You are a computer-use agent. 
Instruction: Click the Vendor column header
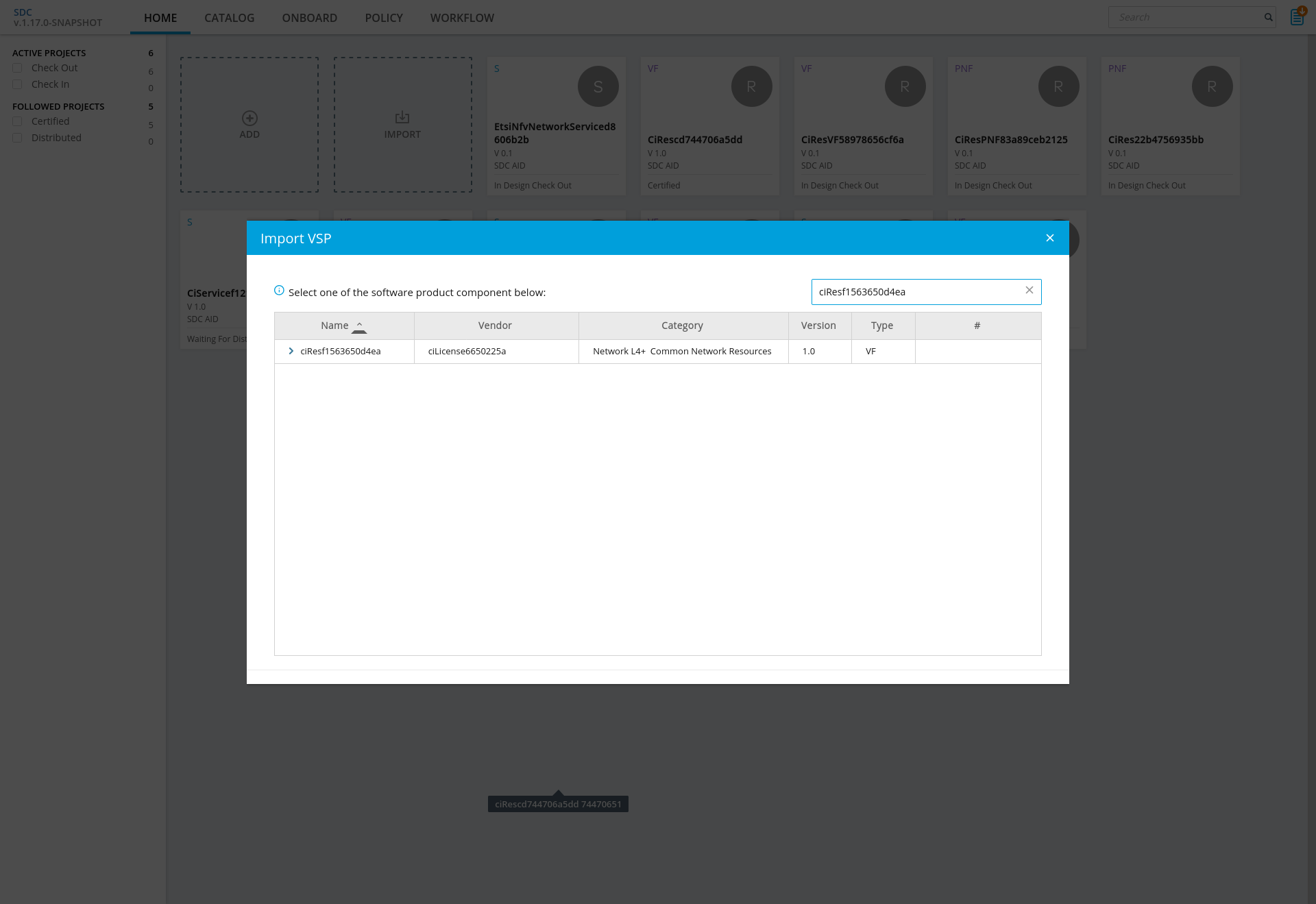click(x=495, y=326)
